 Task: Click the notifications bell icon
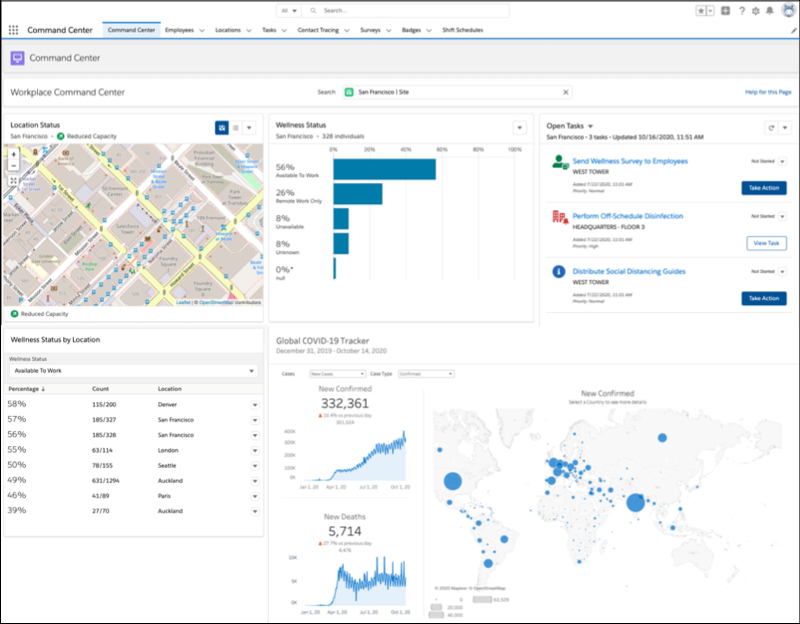pos(768,11)
